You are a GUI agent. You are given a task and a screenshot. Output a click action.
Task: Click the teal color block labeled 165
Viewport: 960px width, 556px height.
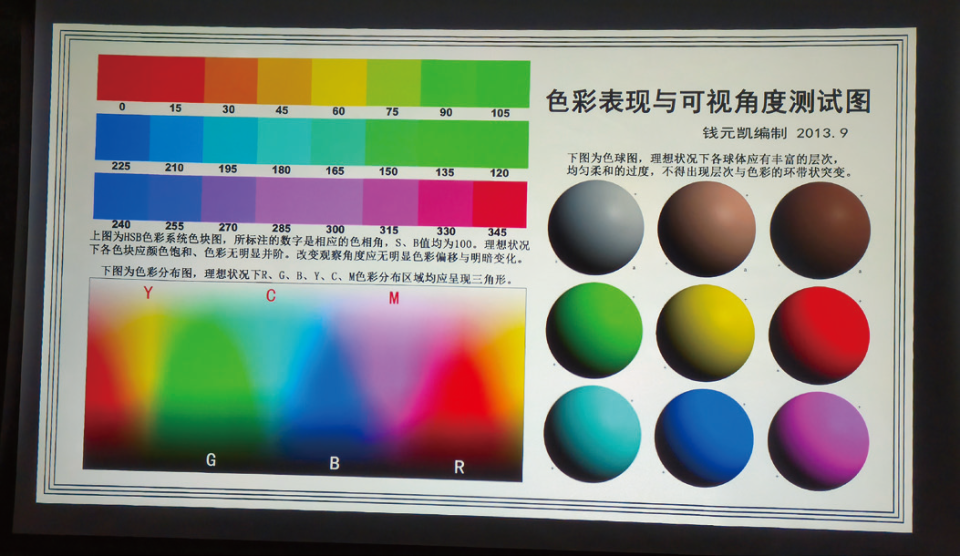[x=338, y=142]
